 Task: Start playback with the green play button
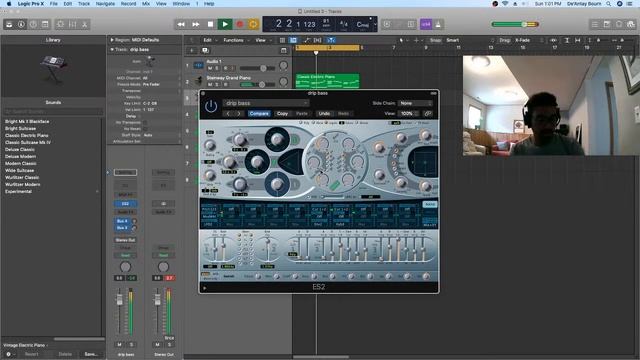(x=225, y=24)
